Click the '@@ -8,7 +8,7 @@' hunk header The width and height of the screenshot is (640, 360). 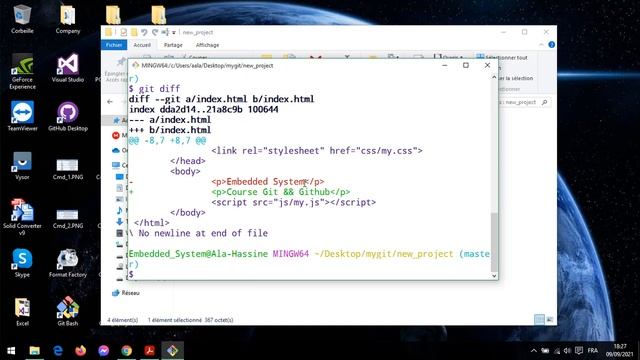pyautogui.click(x=167, y=140)
